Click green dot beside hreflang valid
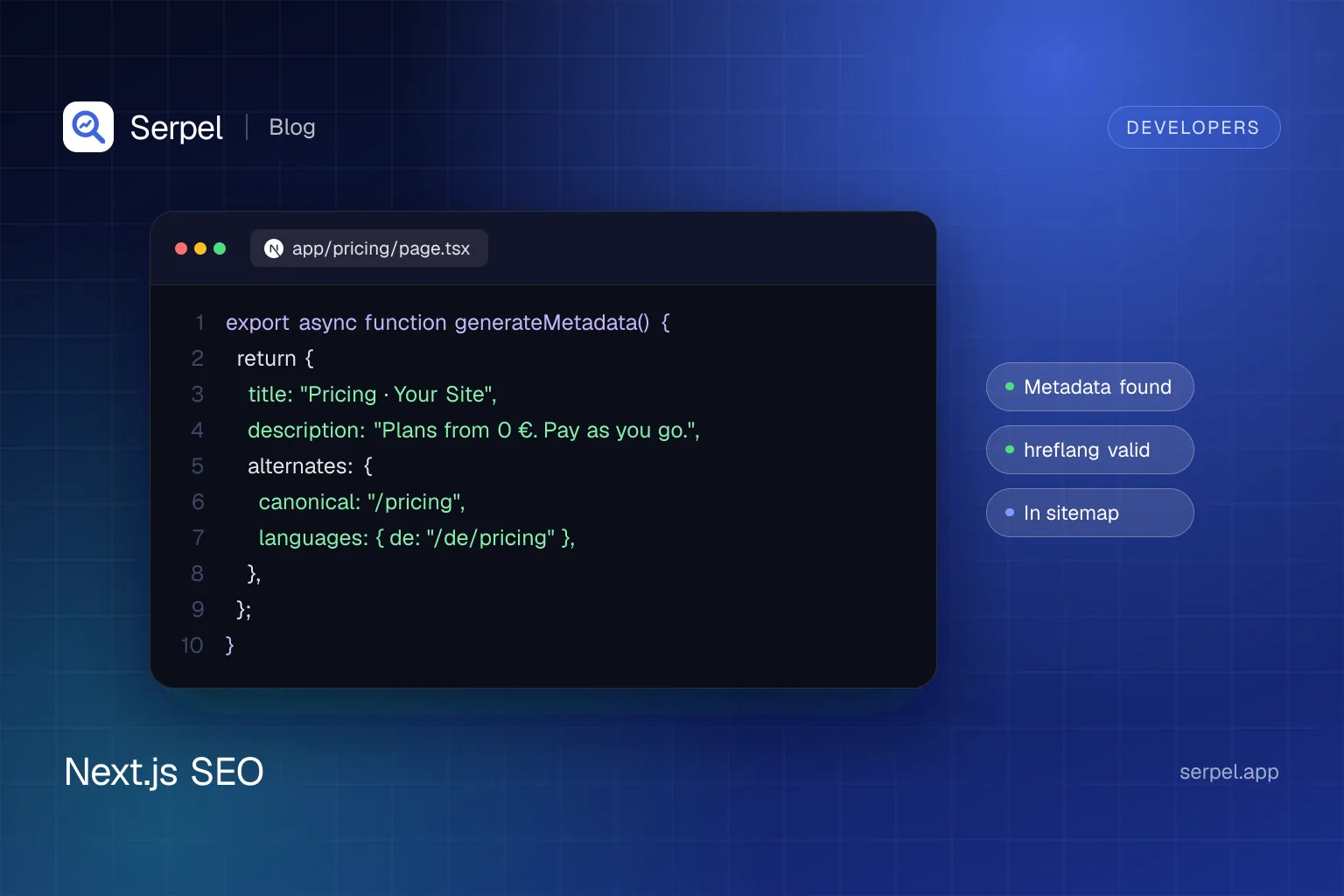The width and height of the screenshot is (1344, 896). [1010, 450]
